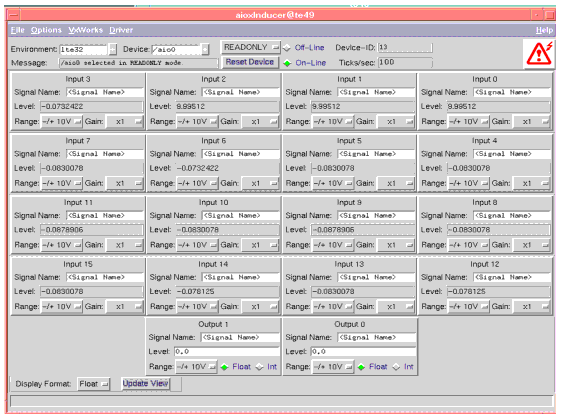Open the Range dropdown for Input 3
This screenshot has width=561, height=415.
pos(62,122)
